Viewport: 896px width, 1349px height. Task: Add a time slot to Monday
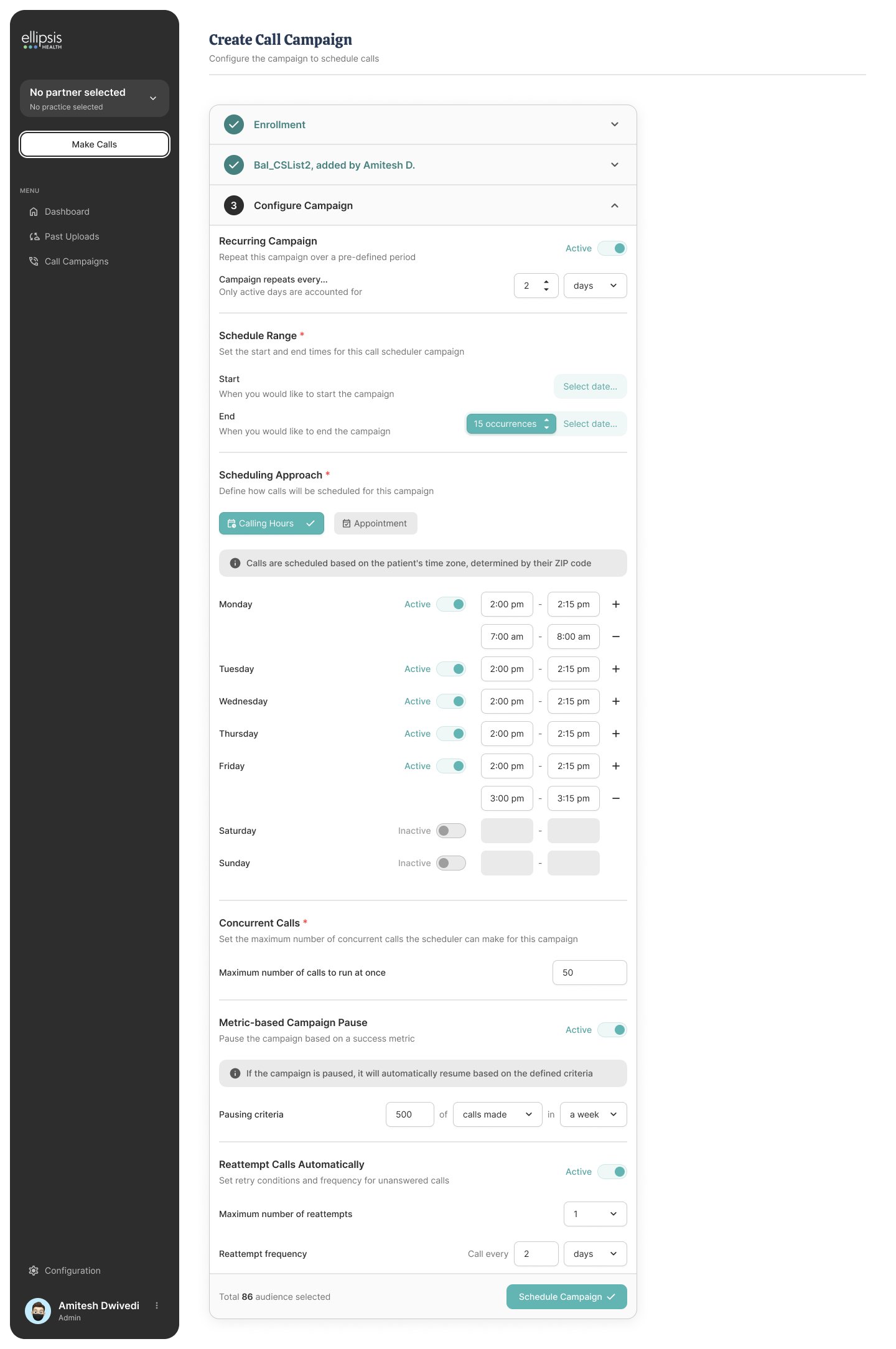coord(616,604)
